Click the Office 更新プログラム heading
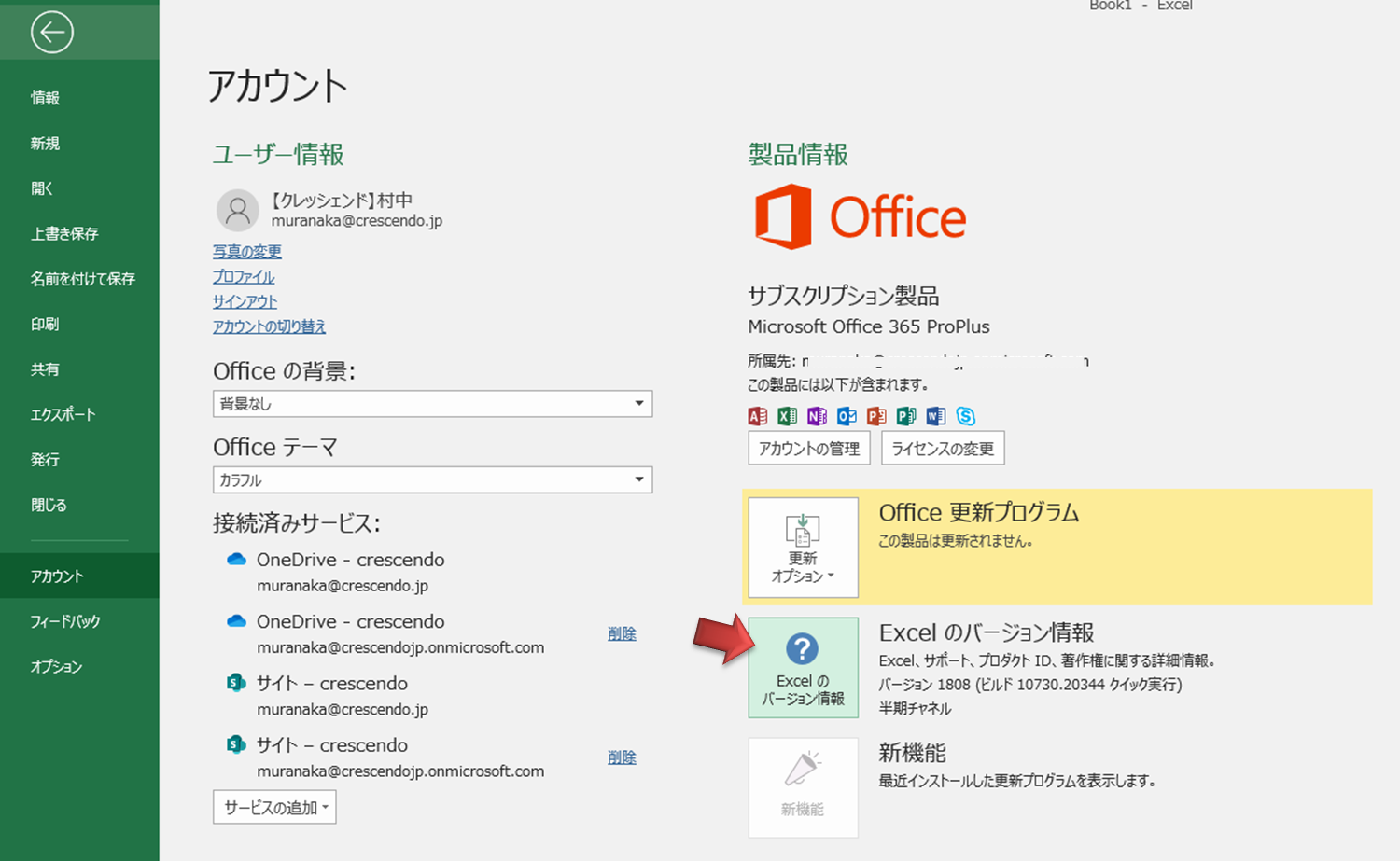 [979, 512]
